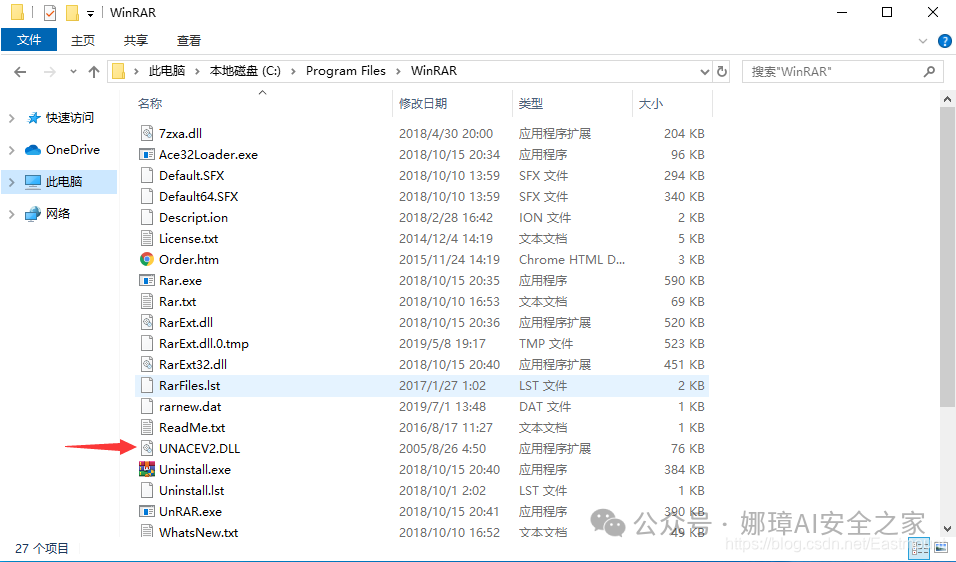Click the RarFiles.lst file icon
The height and width of the screenshot is (562, 956).
[146, 386]
